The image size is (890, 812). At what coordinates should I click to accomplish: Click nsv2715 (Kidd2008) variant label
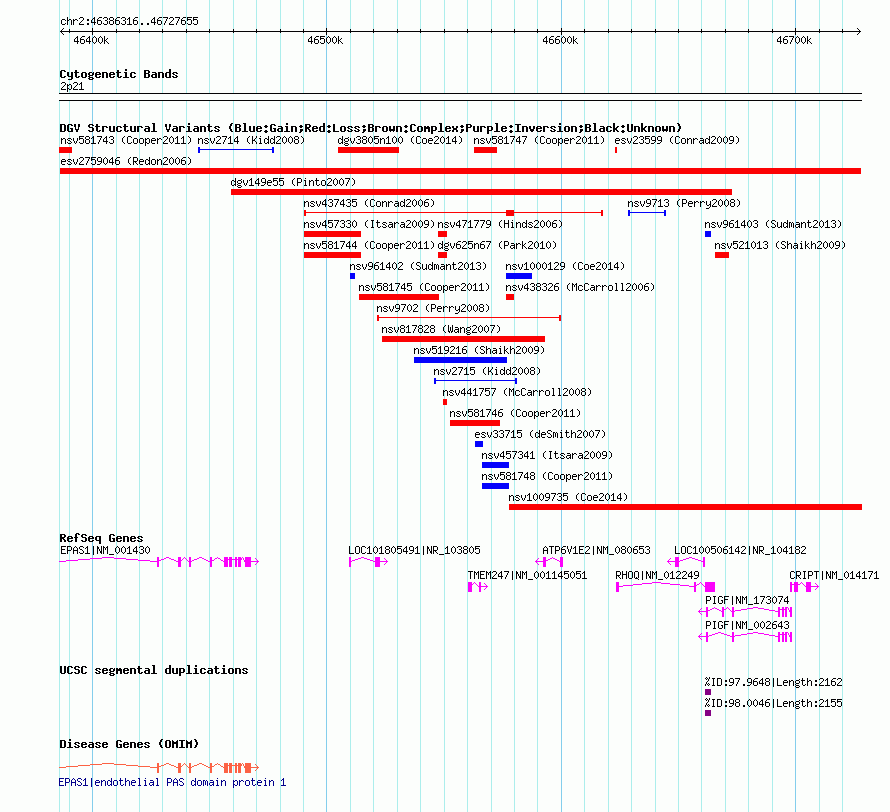[x=487, y=371]
